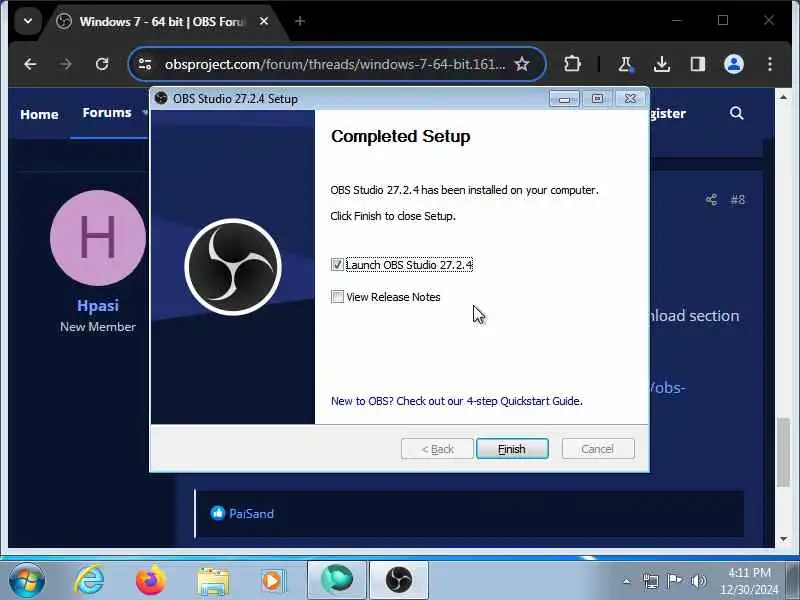Open Windows Media Player taskbar icon
800x600 pixels.
pos(273,581)
